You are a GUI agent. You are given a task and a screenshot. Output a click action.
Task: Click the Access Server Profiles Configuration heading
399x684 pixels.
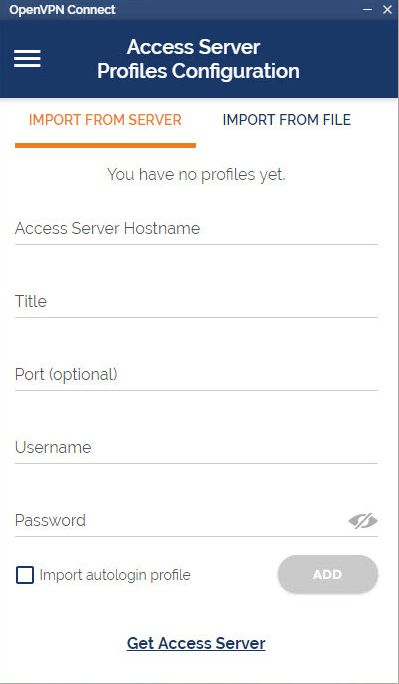[198, 59]
